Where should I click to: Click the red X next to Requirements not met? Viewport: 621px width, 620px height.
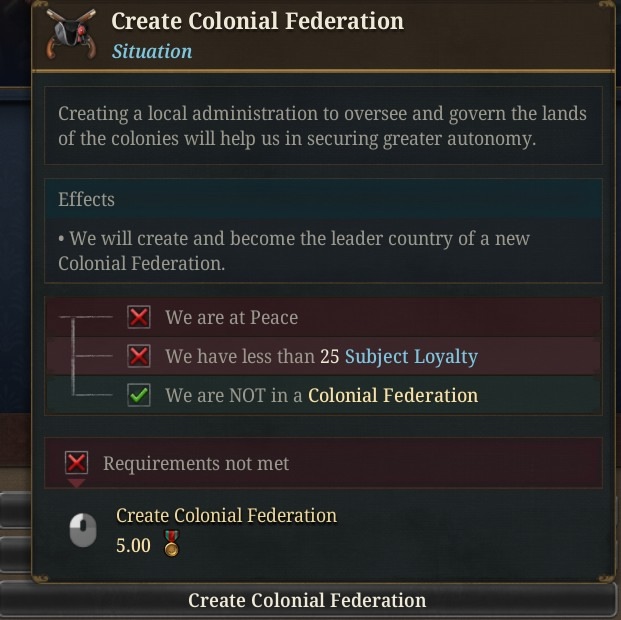[x=76, y=463]
